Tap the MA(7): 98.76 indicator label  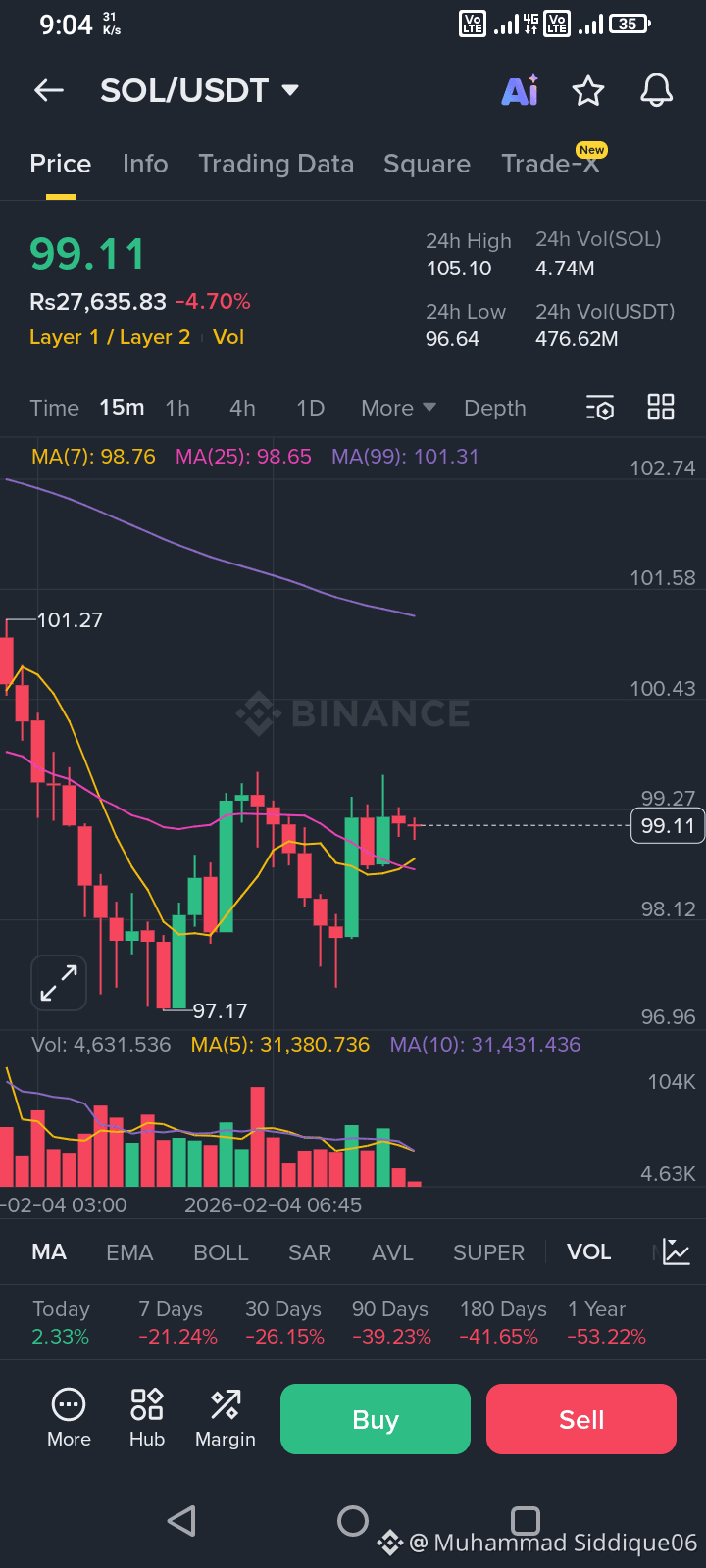tap(93, 457)
